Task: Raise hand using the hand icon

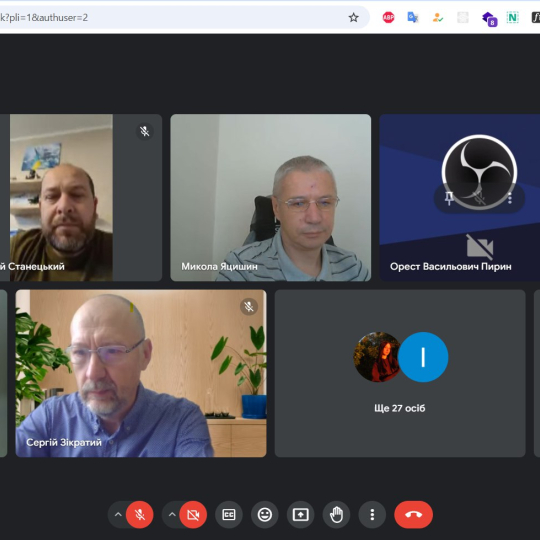Action: tap(336, 515)
